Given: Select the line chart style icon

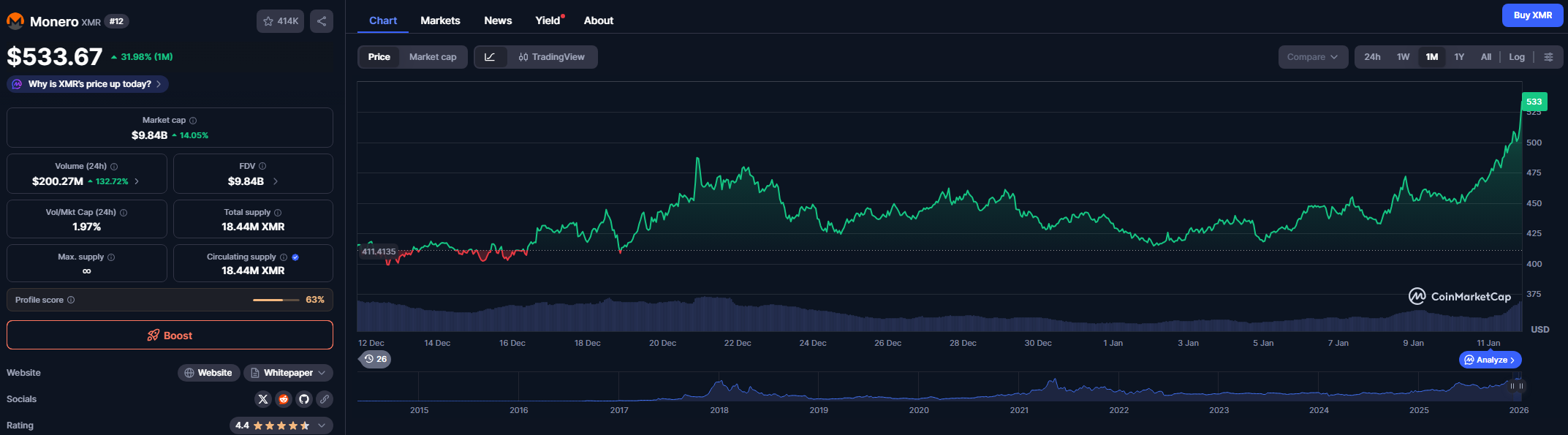Looking at the screenshot, I should point(491,57).
